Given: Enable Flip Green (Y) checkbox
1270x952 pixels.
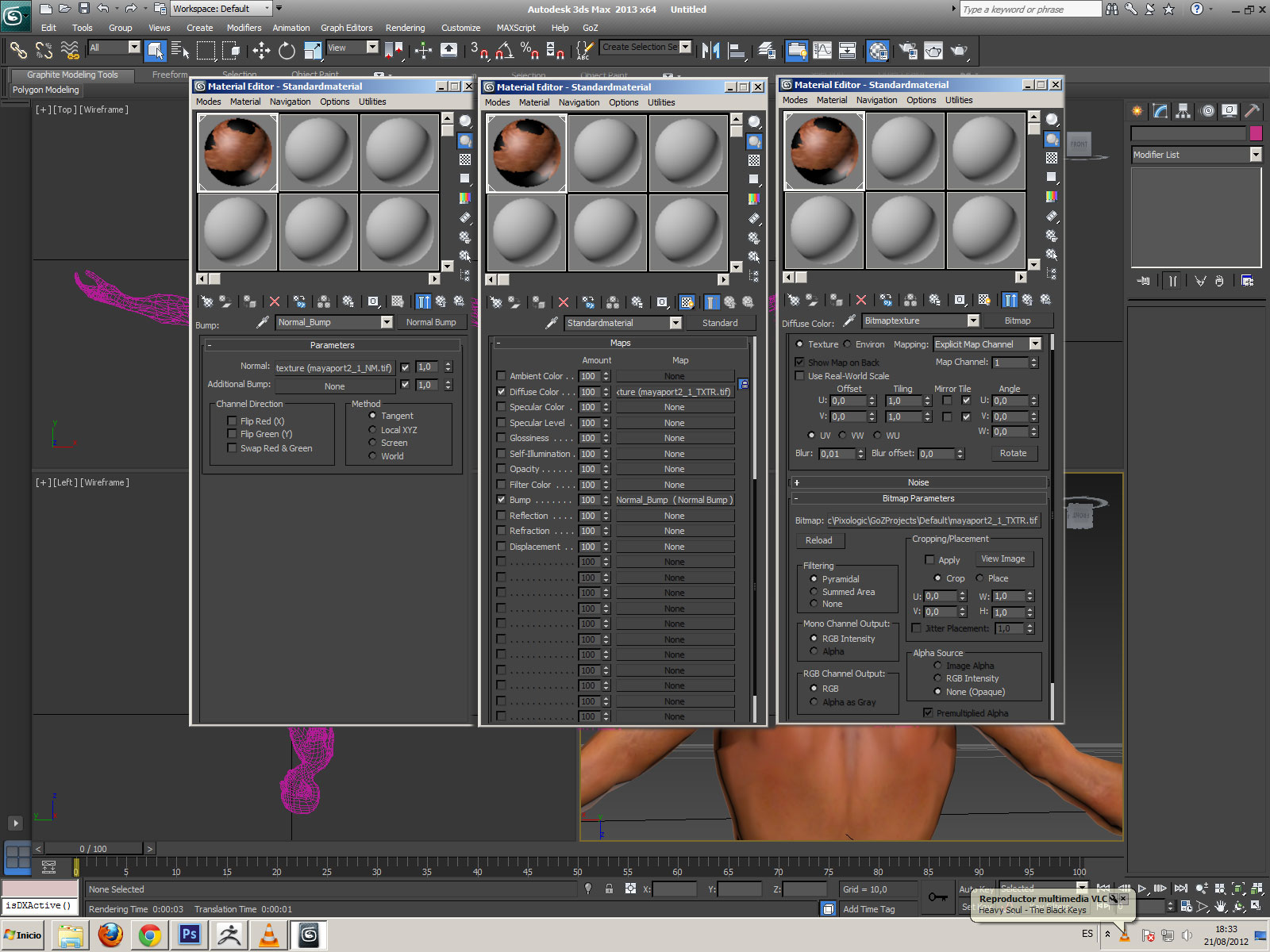Looking at the screenshot, I should pyautogui.click(x=232, y=434).
